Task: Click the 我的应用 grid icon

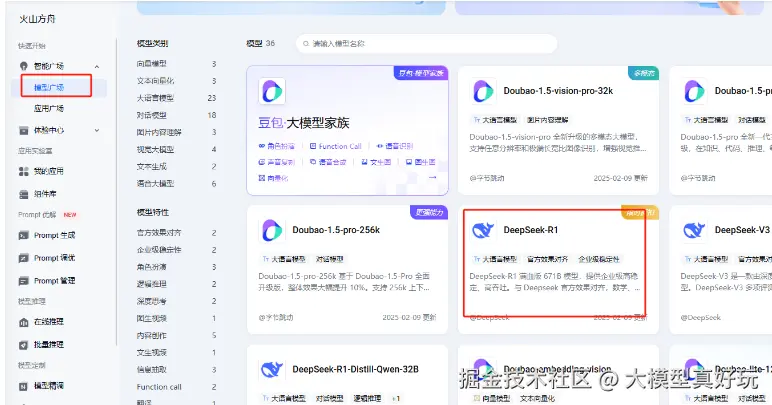Action: (23, 171)
